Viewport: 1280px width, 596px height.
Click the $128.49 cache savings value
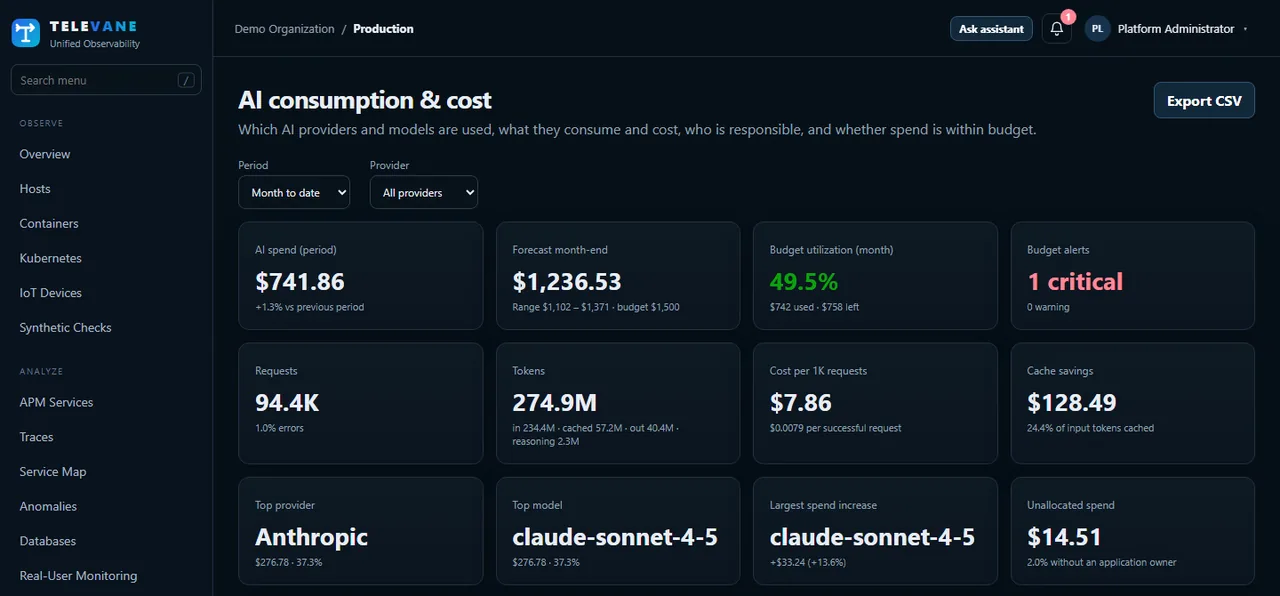pos(1072,403)
